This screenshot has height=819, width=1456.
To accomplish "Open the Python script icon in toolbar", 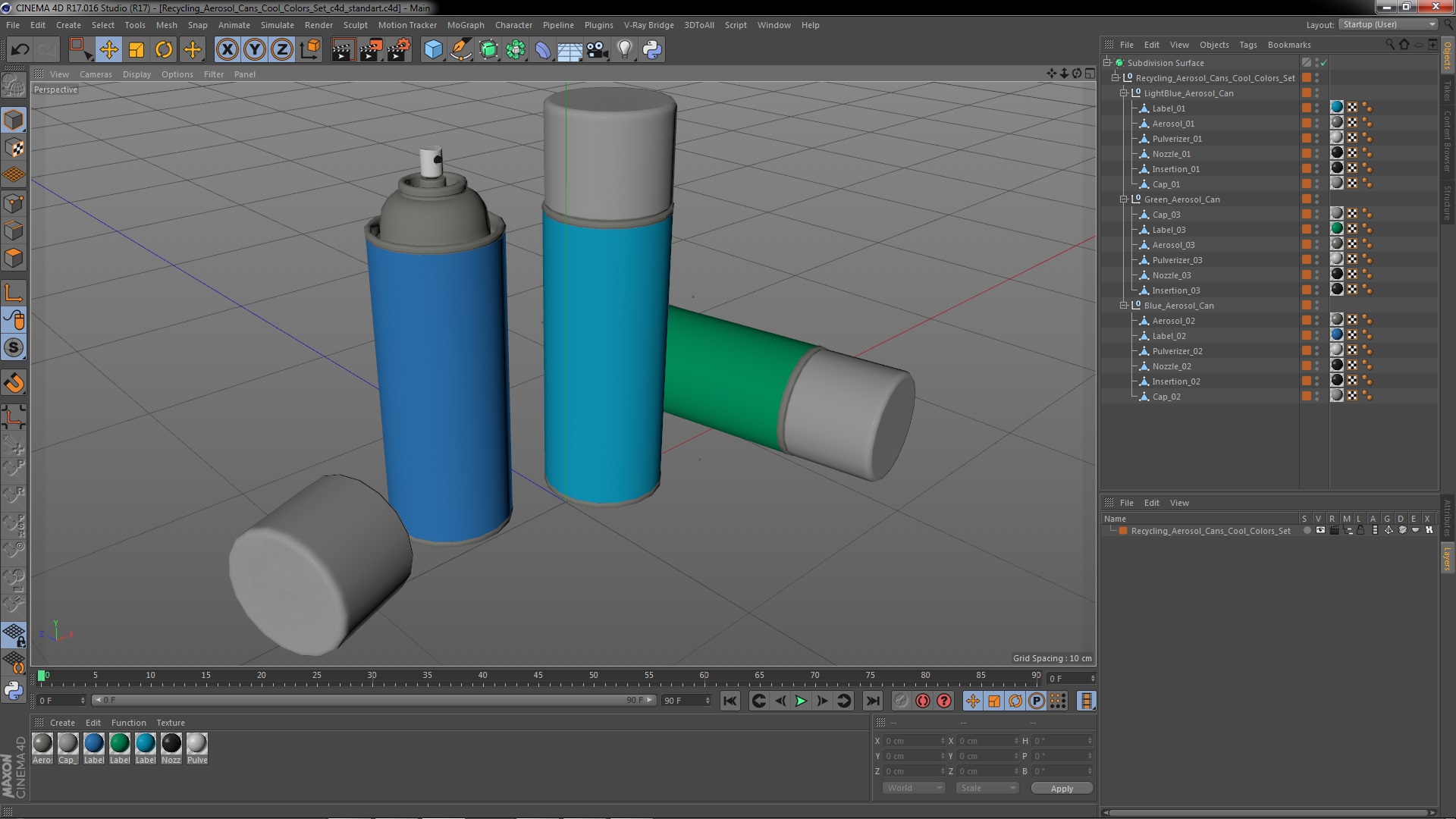I will tap(652, 50).
